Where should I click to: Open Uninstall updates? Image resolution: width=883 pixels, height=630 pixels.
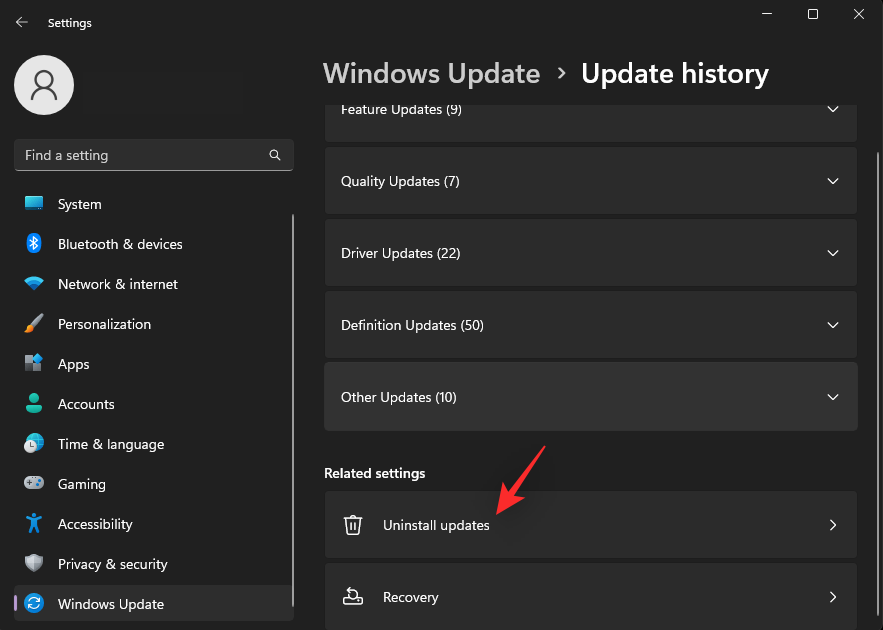[590, 525]
